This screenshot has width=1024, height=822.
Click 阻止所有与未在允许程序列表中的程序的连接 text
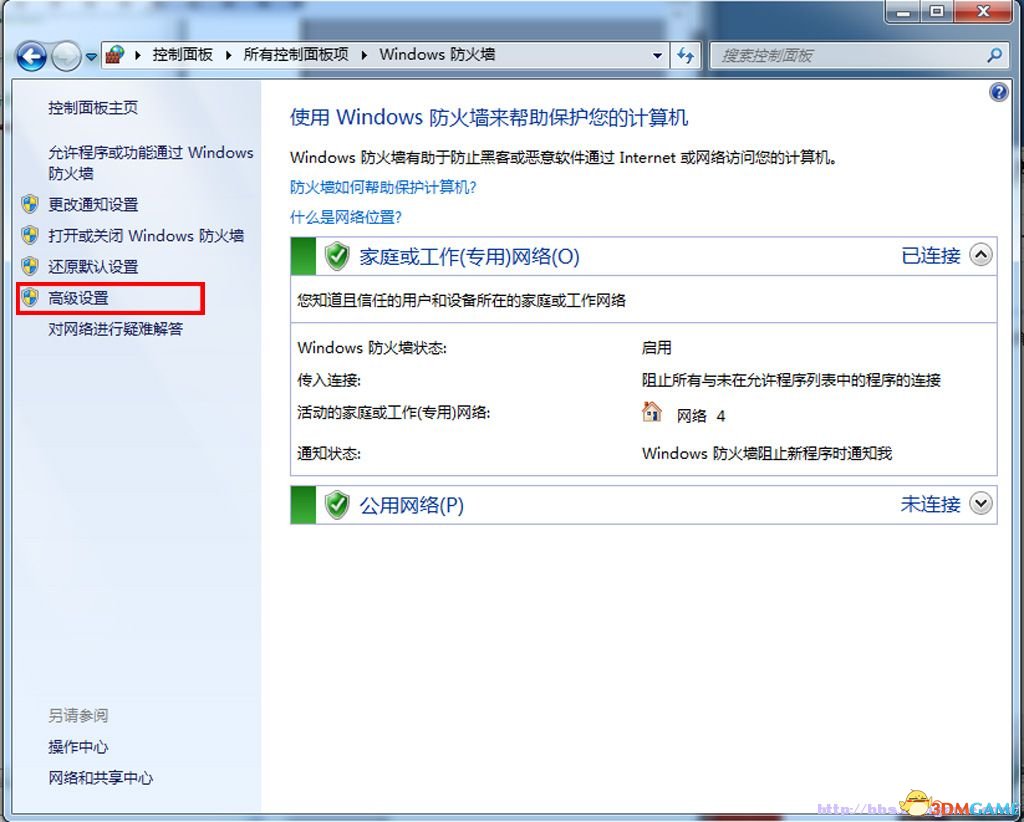pos(791,380)
